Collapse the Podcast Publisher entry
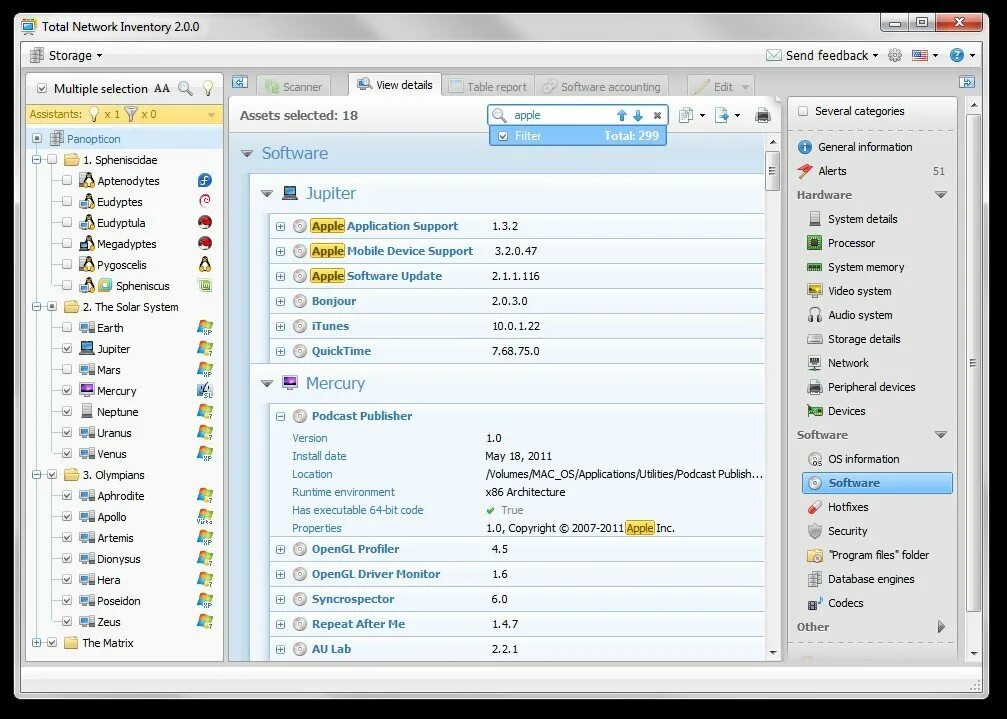The height and width of the screenshot is (719, 1007). point(281,416)
